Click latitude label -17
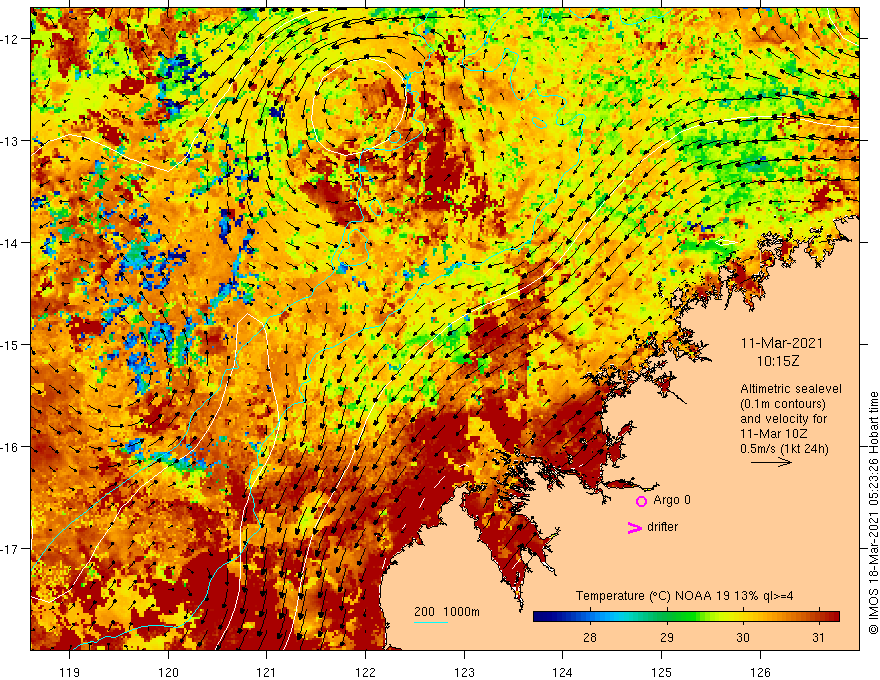Image resolution: width=880 pixels, height=680 pixels. [x=10, y=549]
